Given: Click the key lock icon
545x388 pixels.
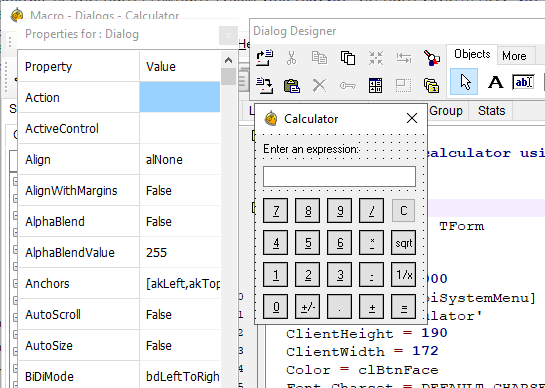Looking at the screenshot, I should pos(348,86).
